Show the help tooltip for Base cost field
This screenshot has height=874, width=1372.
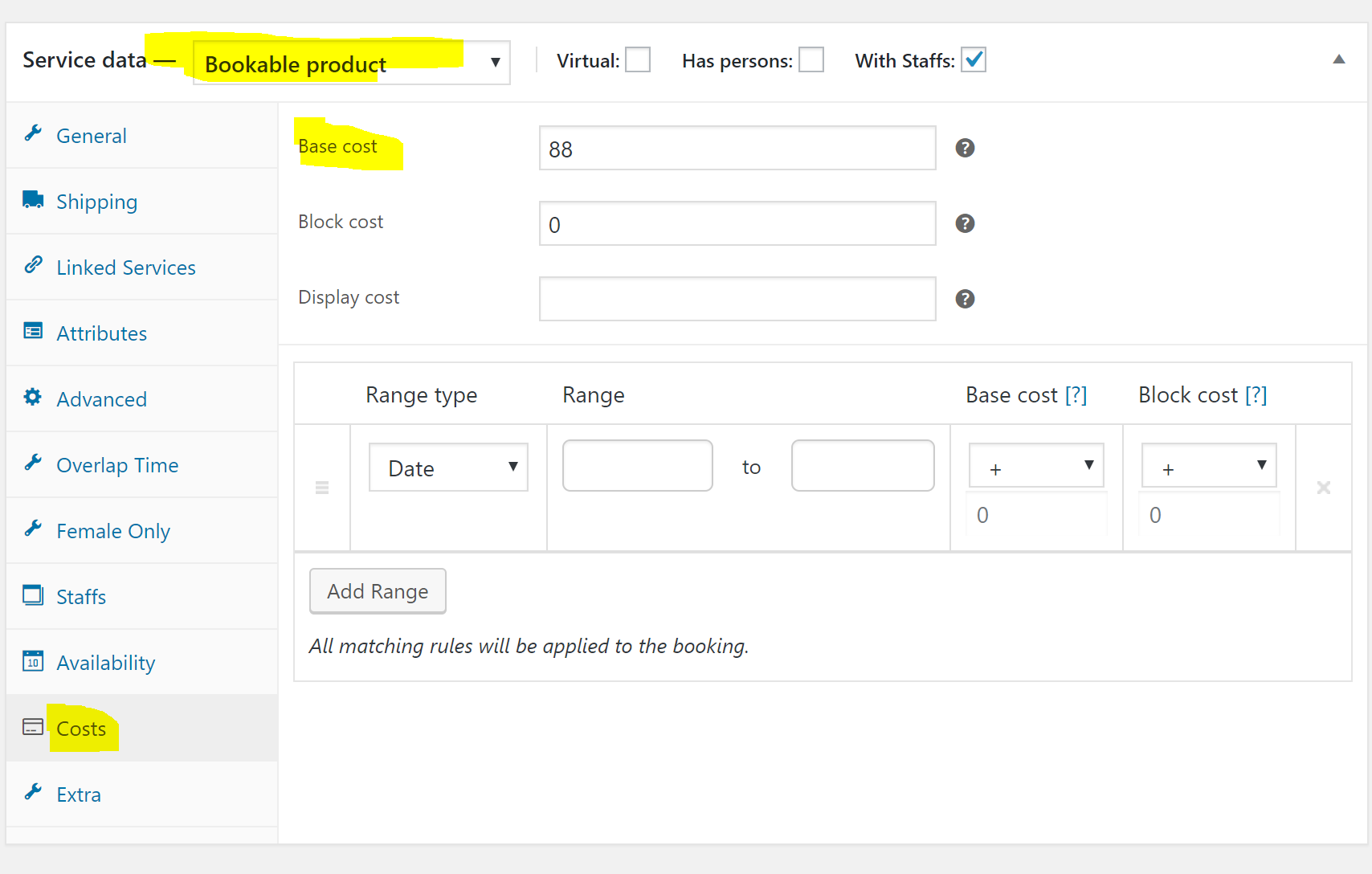pyautogui.click(x=965, y=148)
